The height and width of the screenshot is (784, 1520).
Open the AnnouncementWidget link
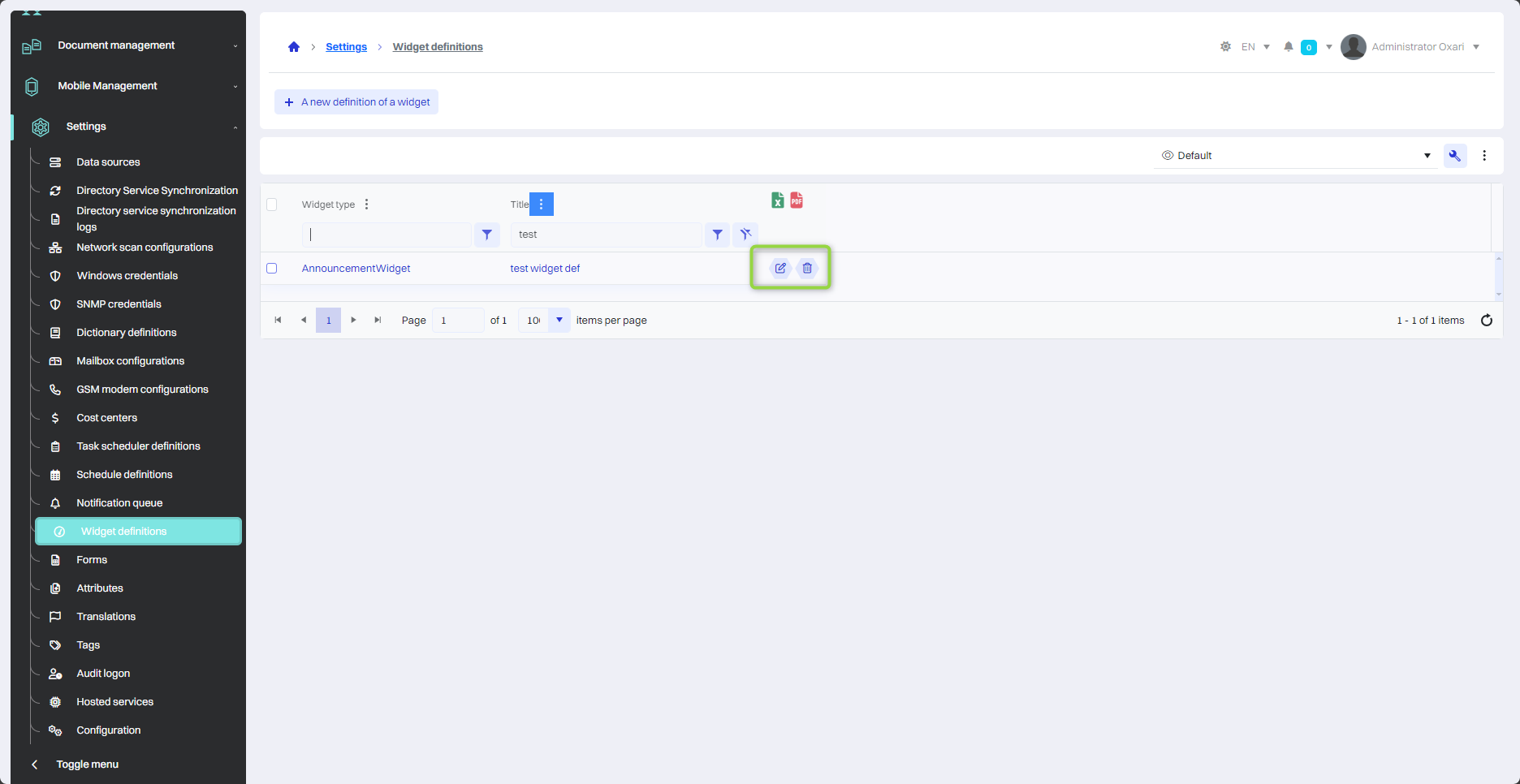[x=356, y=269]
